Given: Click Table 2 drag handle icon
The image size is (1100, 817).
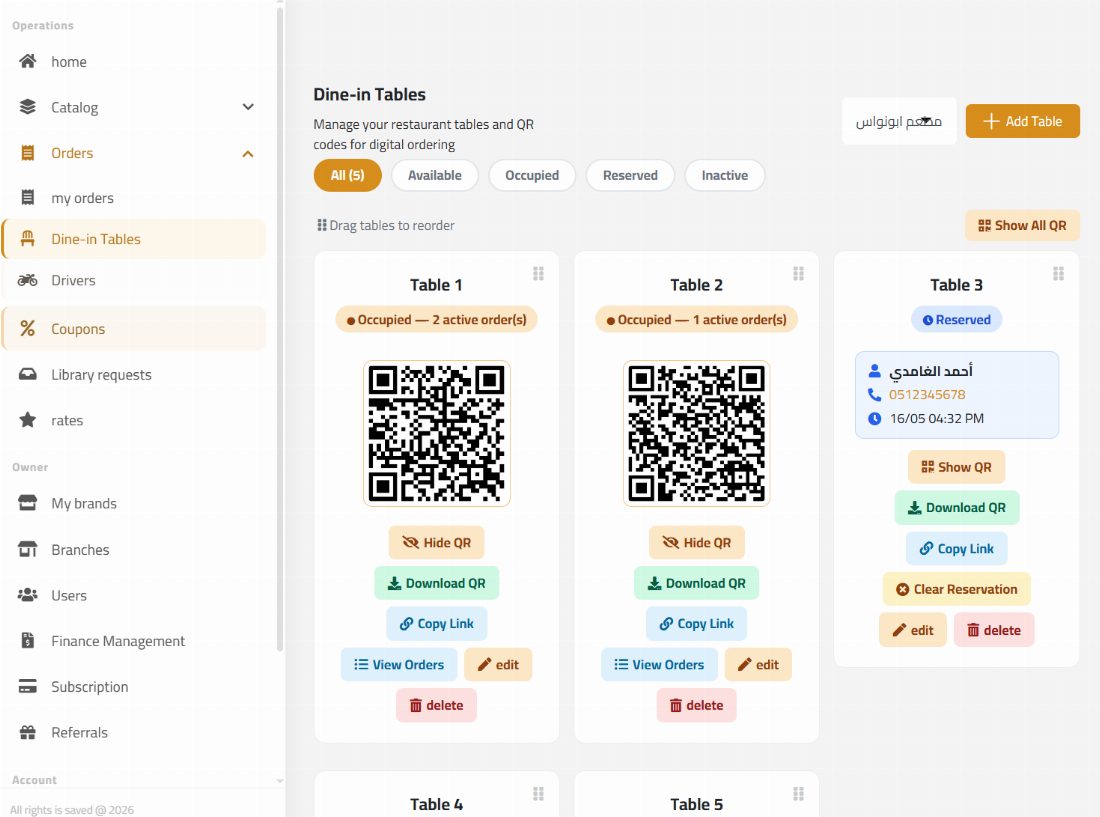Looking at the screenshot, I should [x=798, y=274].
